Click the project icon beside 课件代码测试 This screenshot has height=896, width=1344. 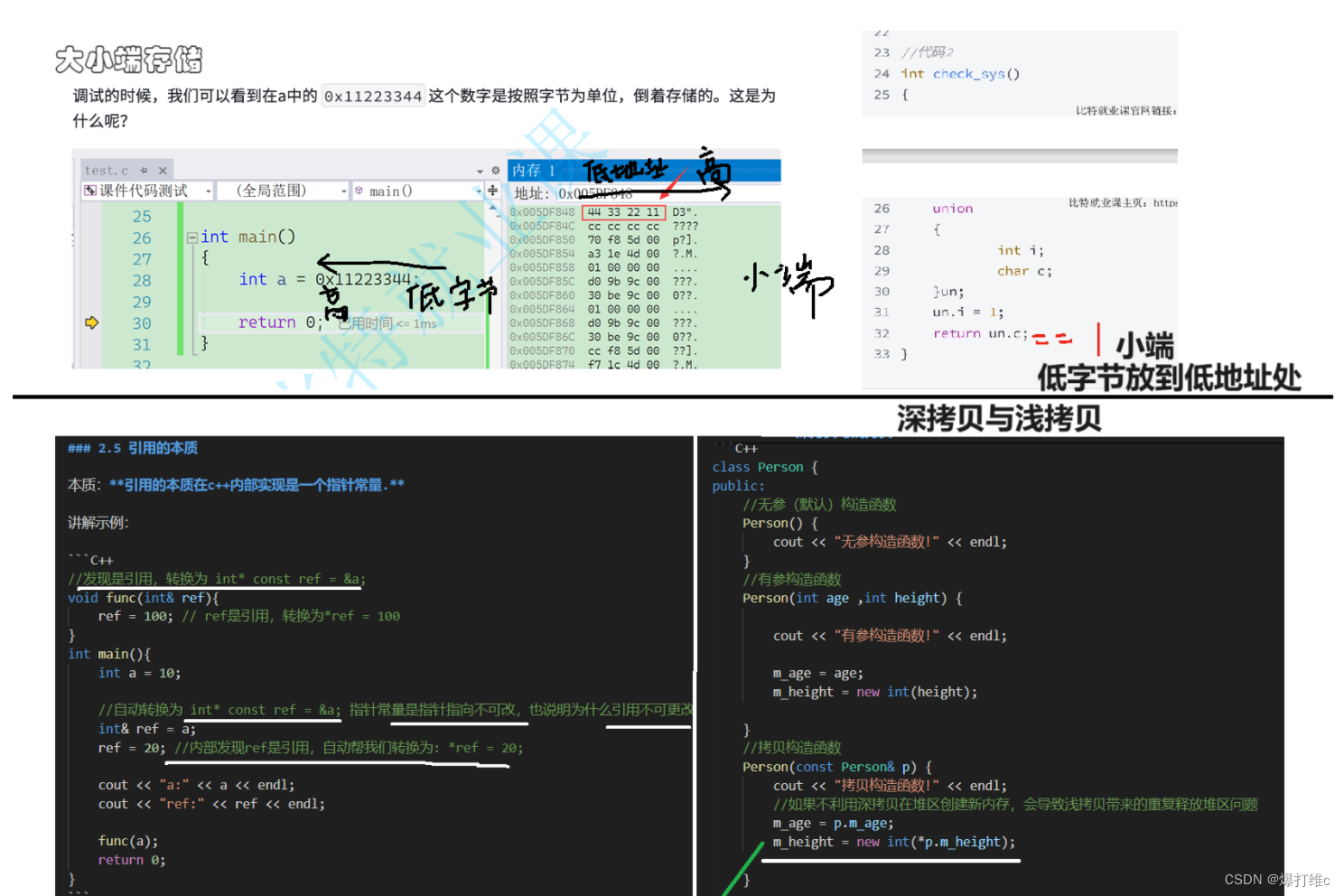pos(90,191)
